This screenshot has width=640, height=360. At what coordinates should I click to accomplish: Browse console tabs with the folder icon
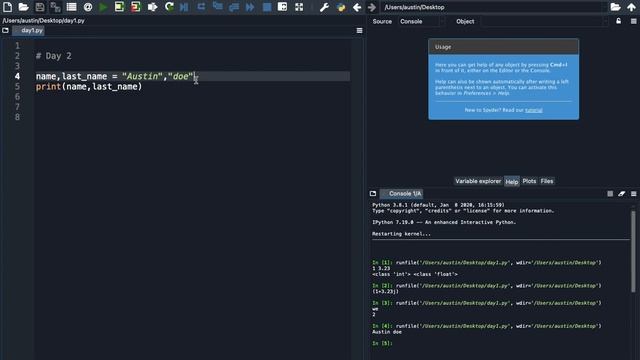[x=373, y=193]
